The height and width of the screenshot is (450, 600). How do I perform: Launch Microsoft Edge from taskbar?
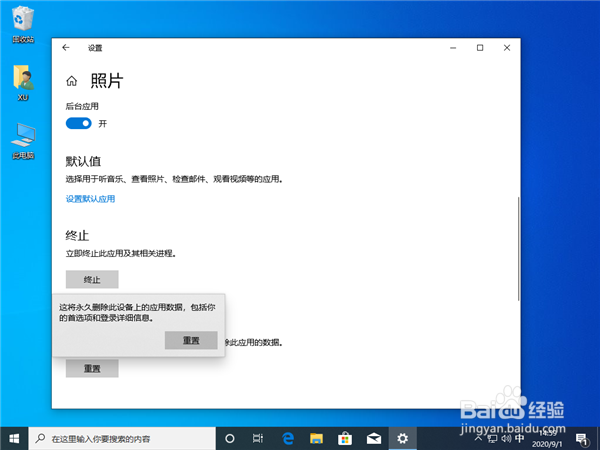pos(287,439)
